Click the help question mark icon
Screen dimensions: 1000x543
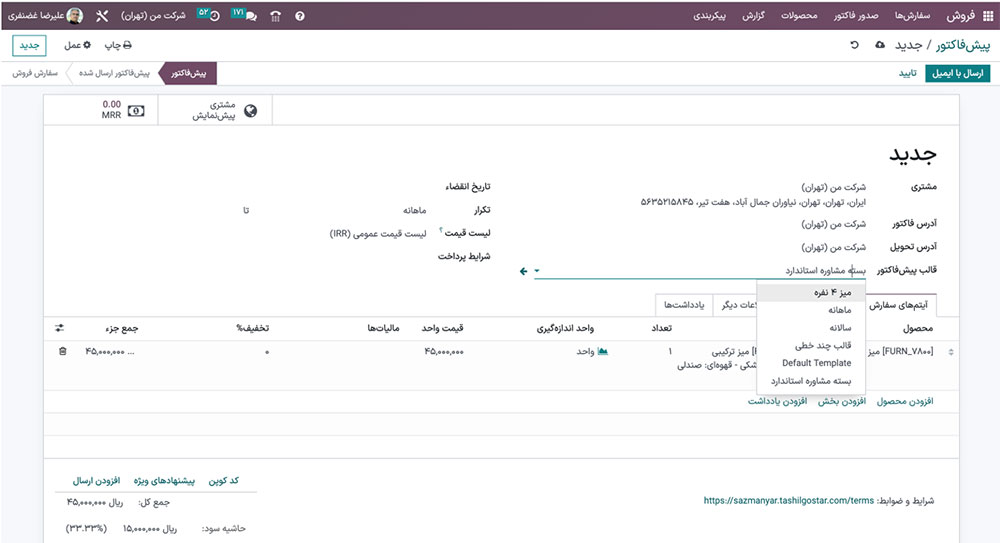click(300, 16)
